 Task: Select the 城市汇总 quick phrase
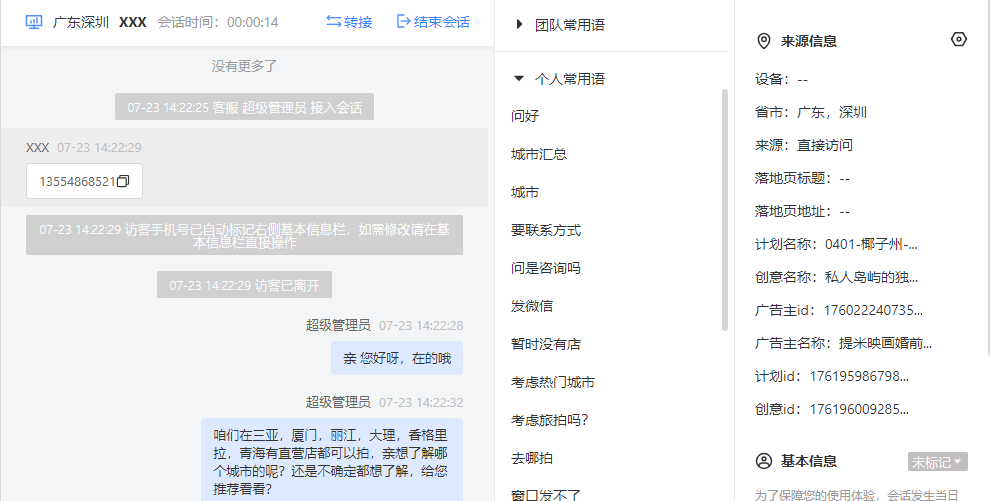click(539, 154)
